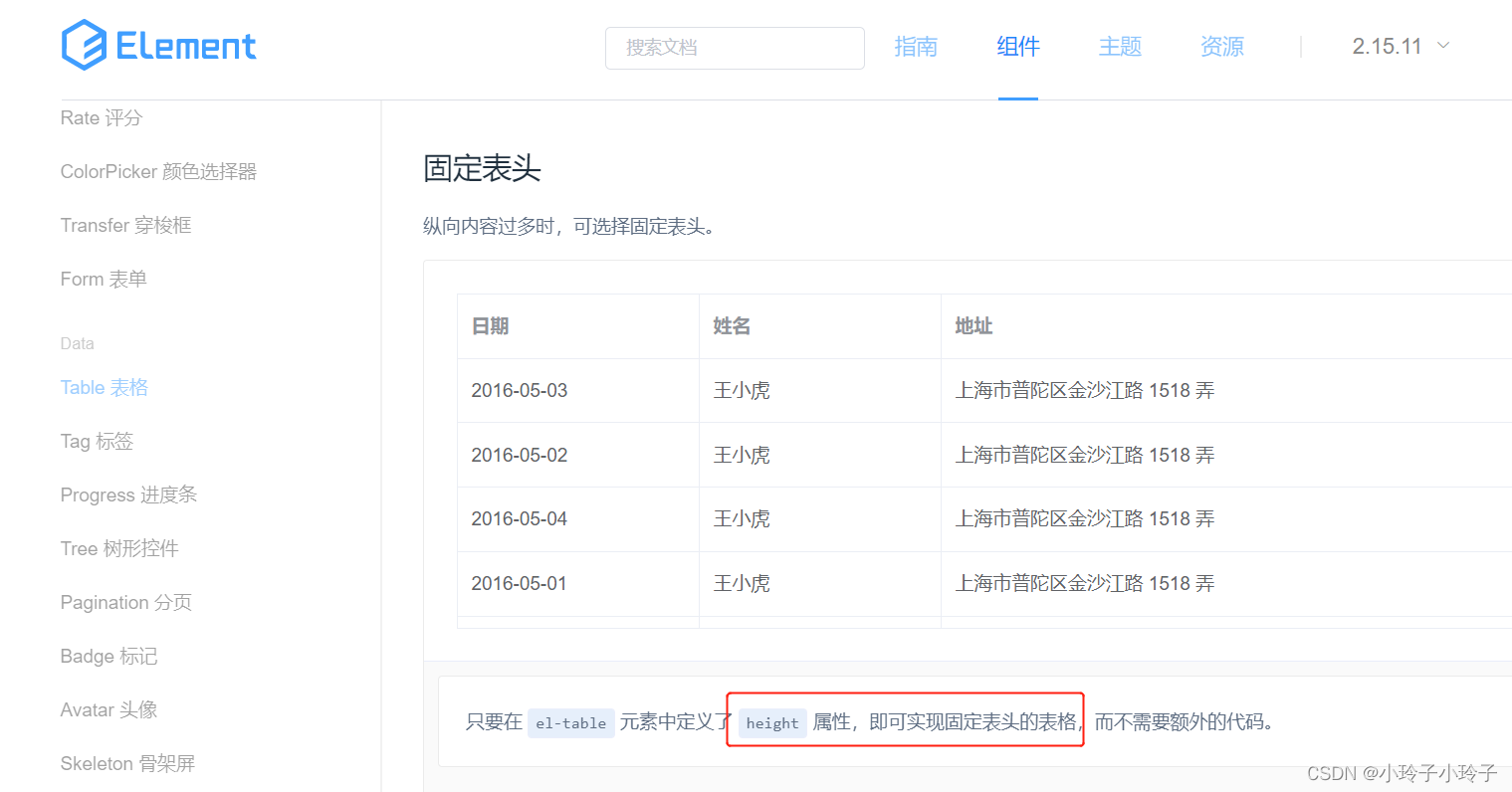
Task: Open Form 表单 sidebar item
Action: coord(104,279)
